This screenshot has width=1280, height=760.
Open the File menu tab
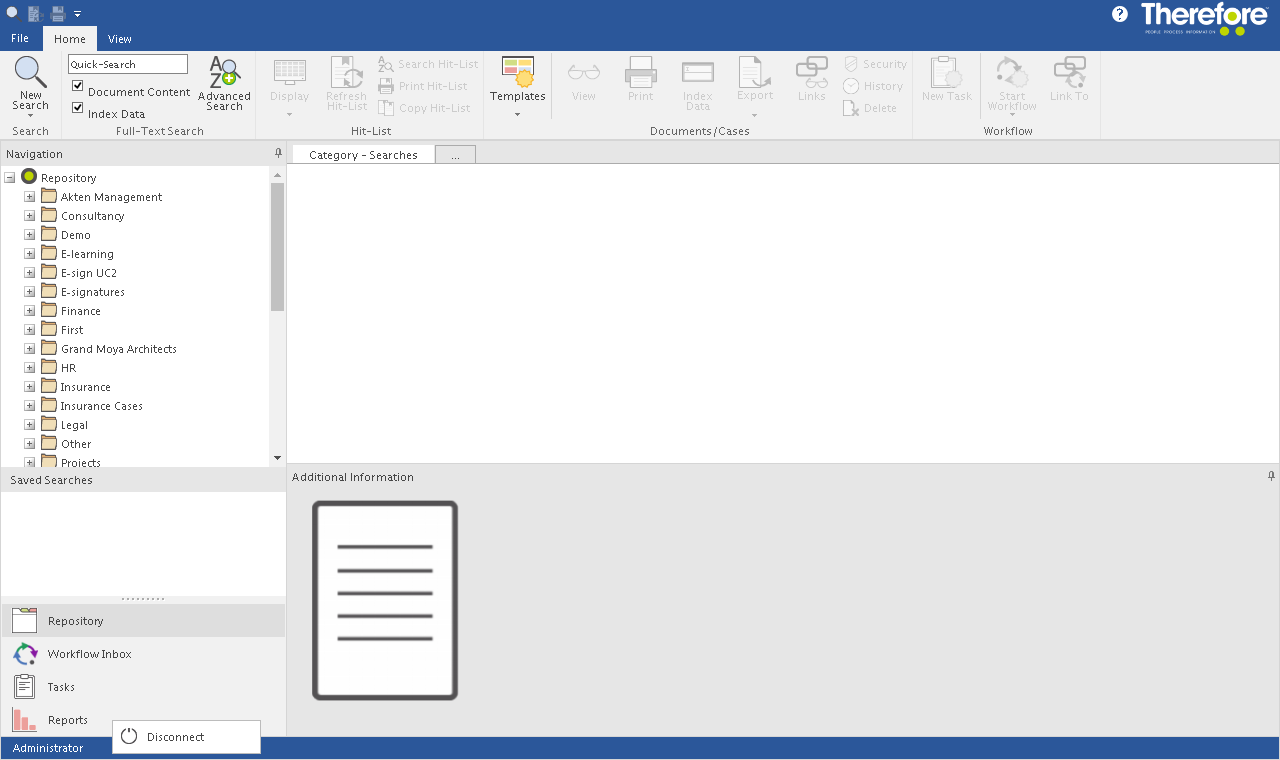coord(20,39)
